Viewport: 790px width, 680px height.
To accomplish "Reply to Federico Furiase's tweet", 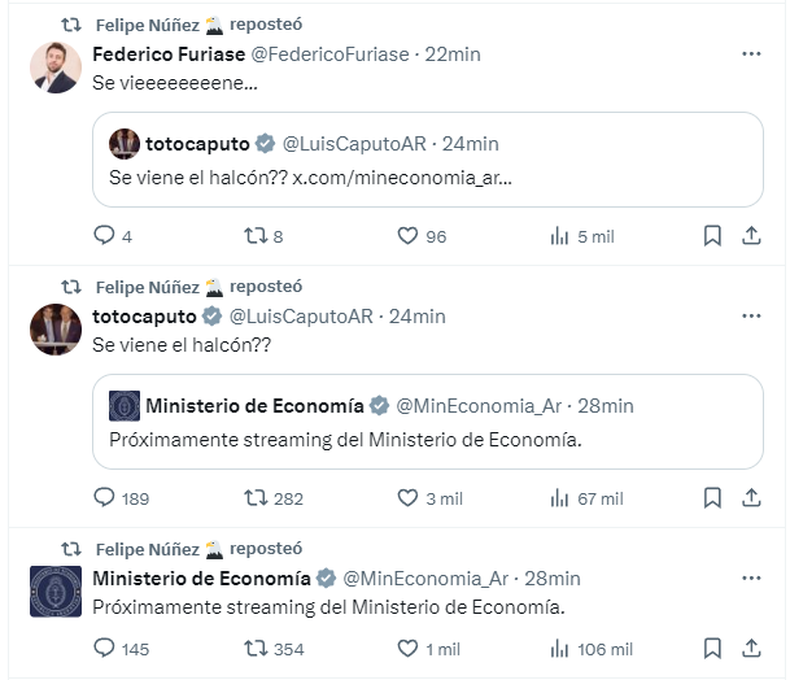I will 105,236.
